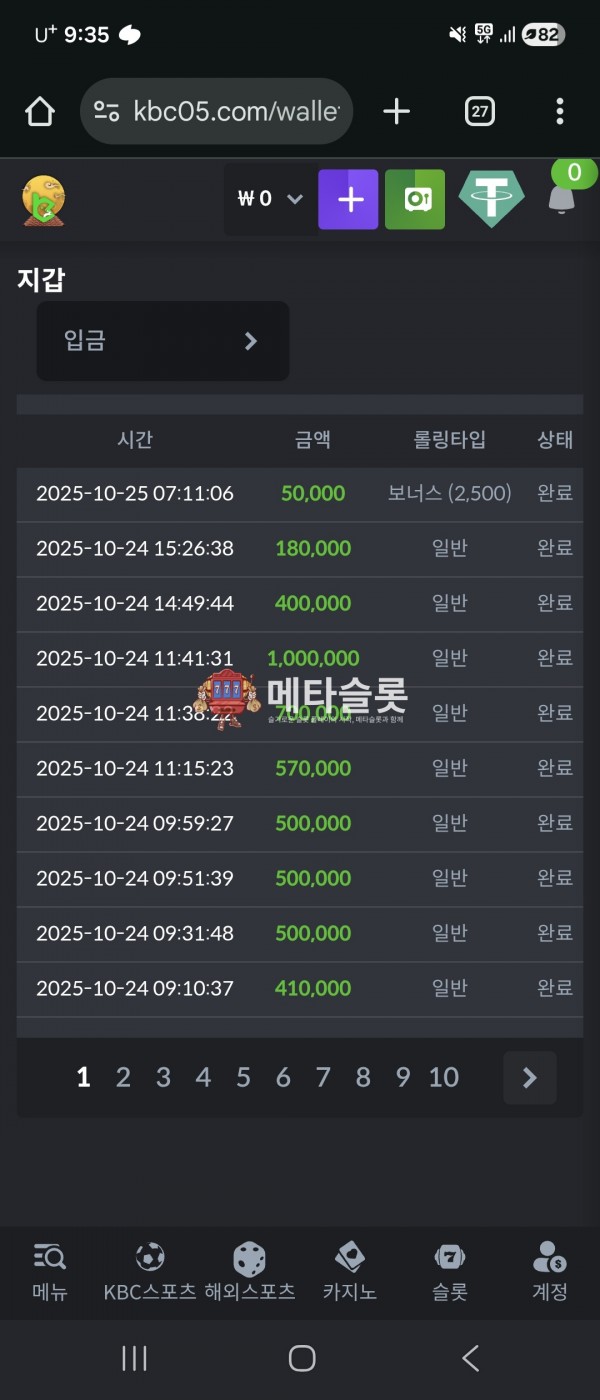Go to the next set of pages
Viewport: 600px width, 1400px height.
[529, 1077]
